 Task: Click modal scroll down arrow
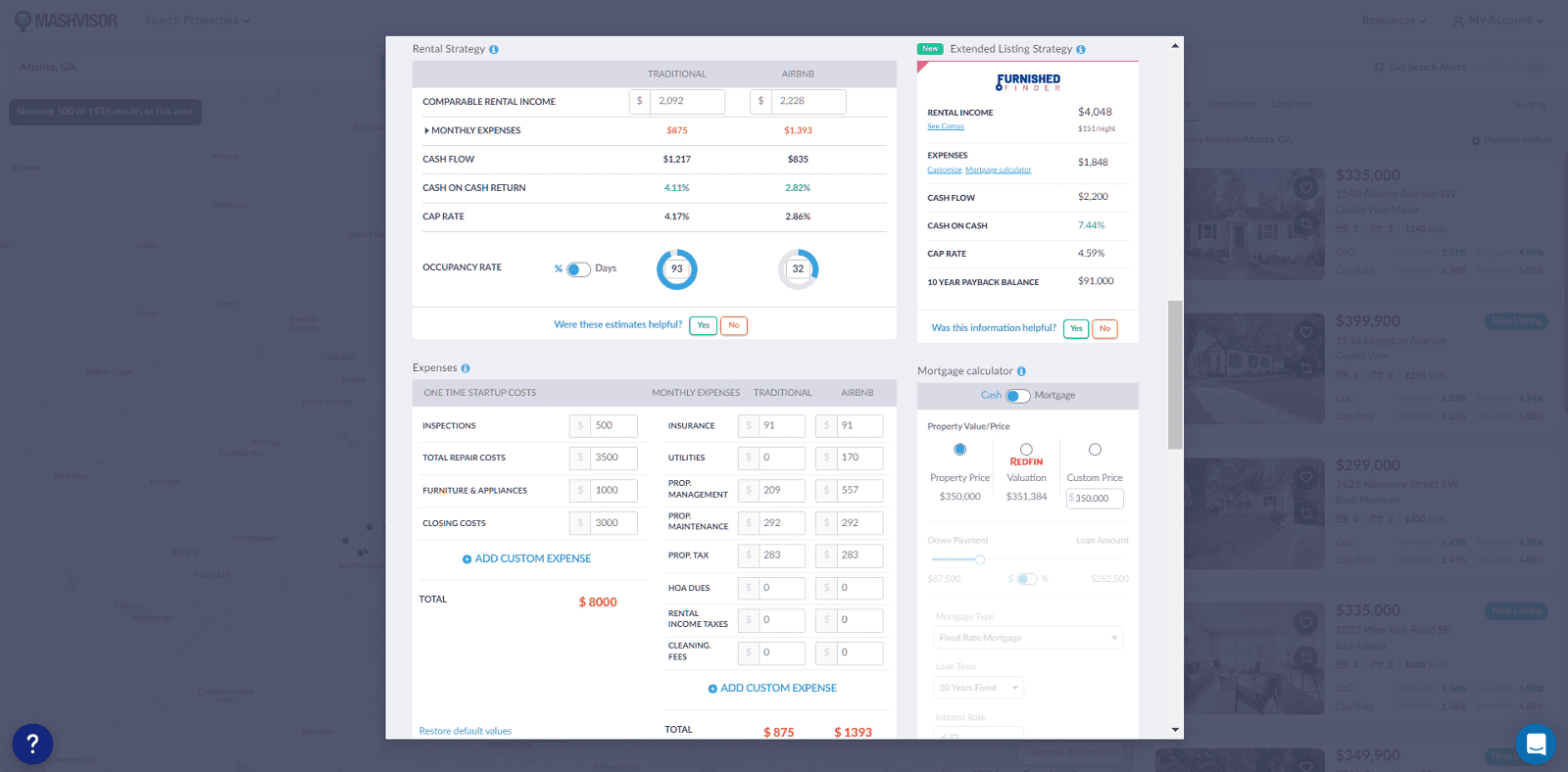(x=1175, y=730)
